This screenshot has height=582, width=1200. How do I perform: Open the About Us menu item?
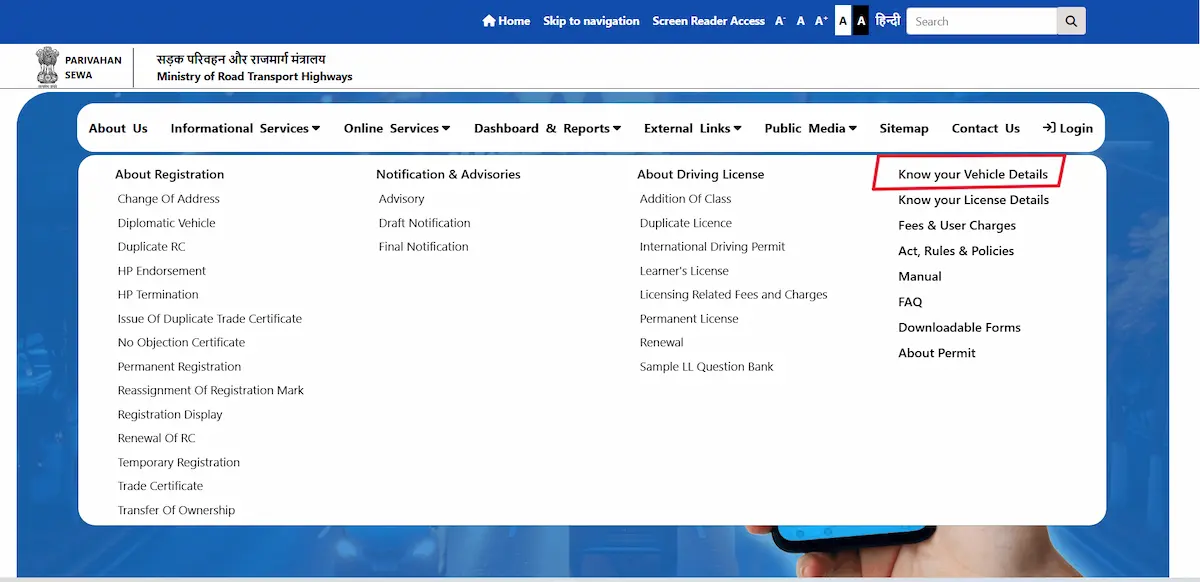[x=118, y=128]
